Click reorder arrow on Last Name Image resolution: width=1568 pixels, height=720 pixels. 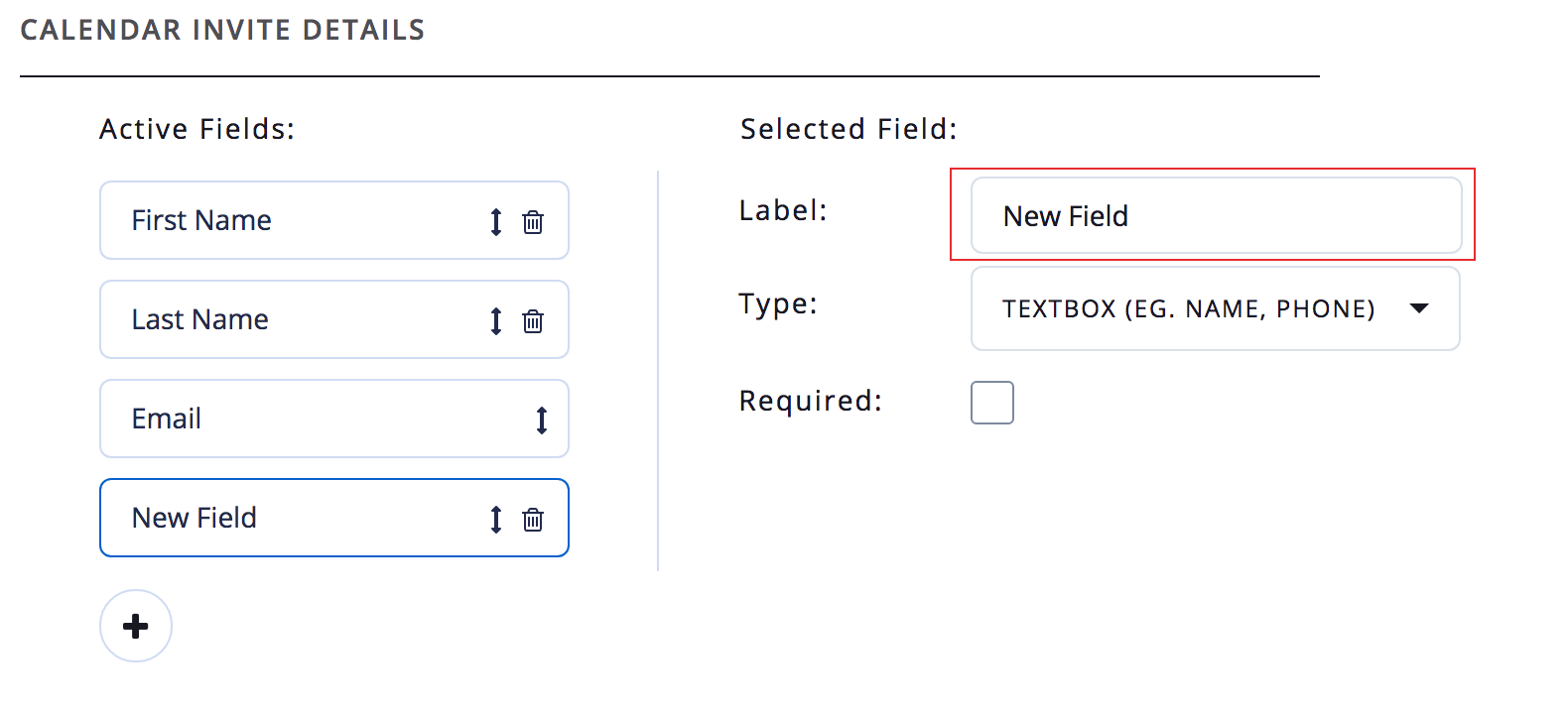pos(496,321)
